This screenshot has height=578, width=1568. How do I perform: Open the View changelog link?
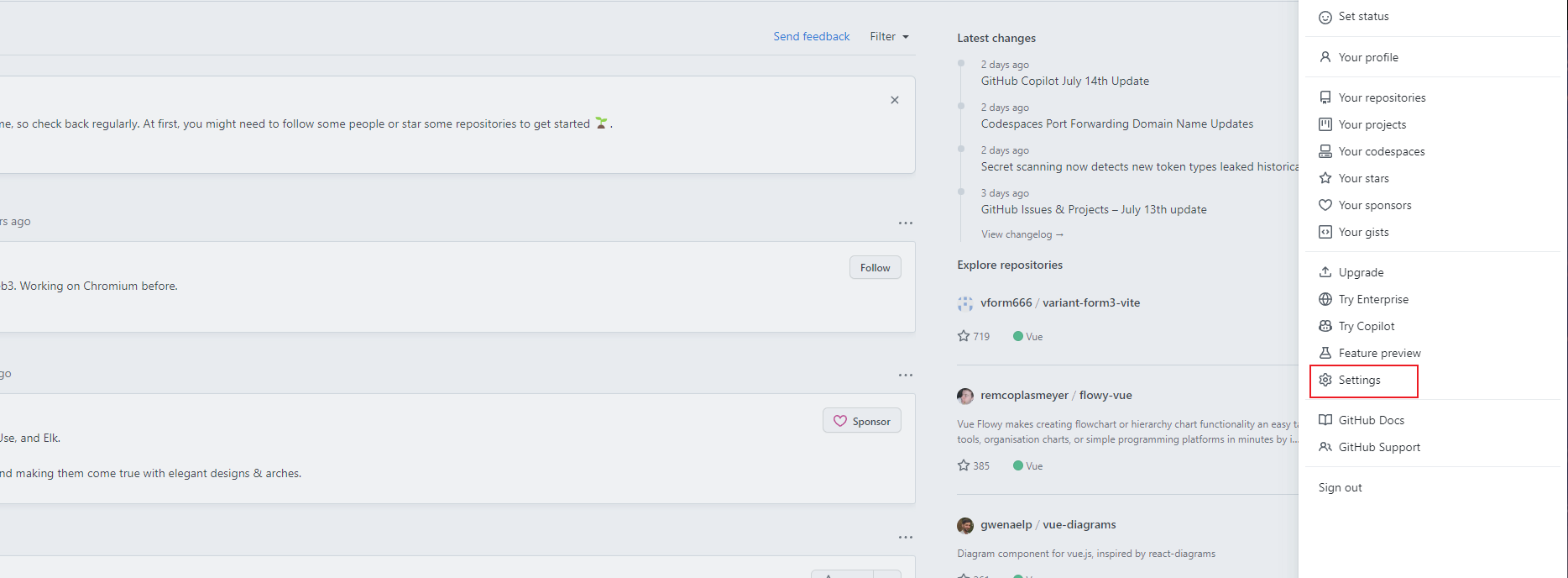pos(1022,234)
